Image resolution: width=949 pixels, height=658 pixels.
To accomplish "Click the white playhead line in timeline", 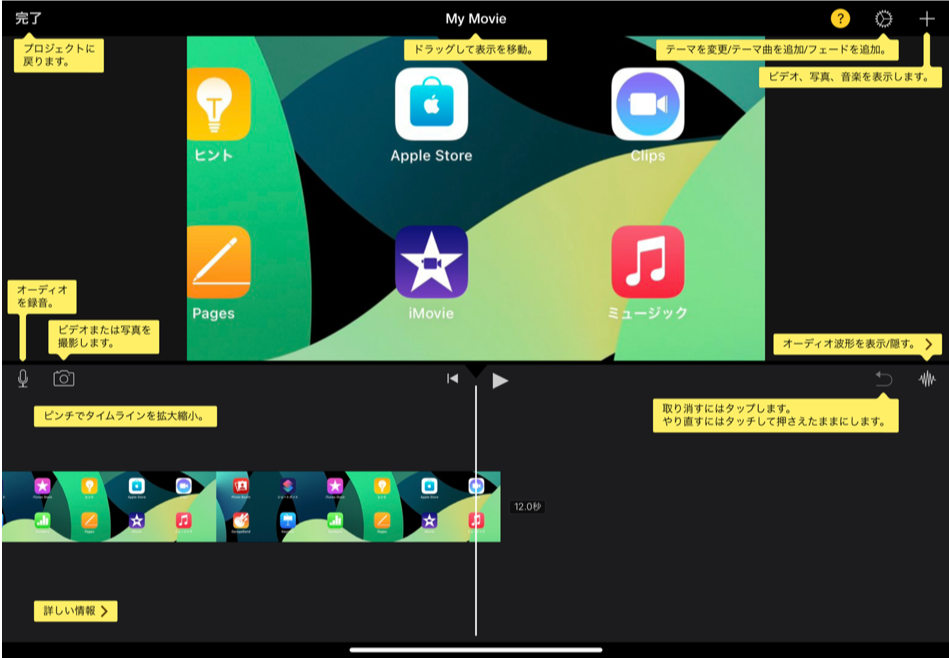I will click(476, 512).
